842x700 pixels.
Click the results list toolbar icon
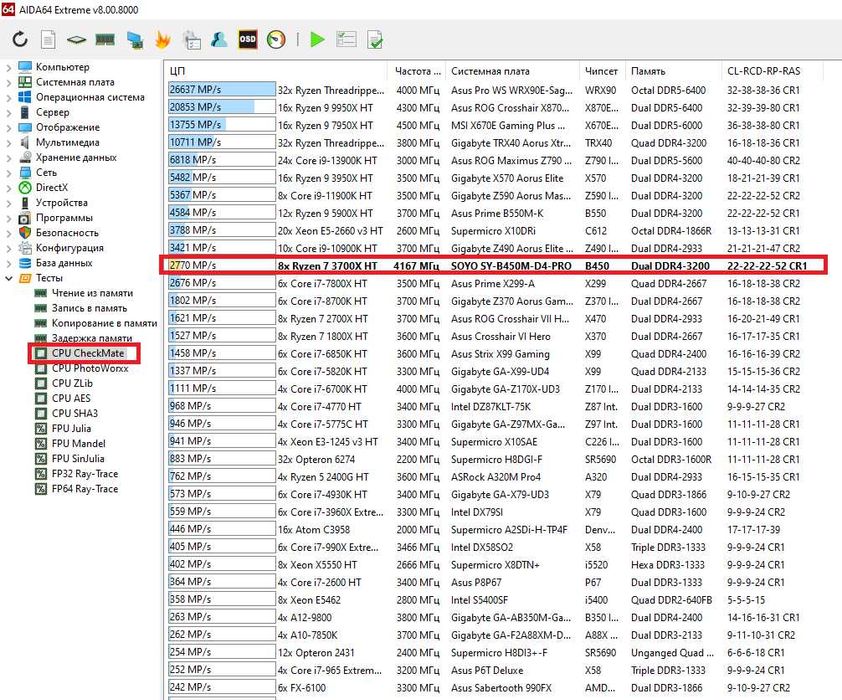click(346, 39)
